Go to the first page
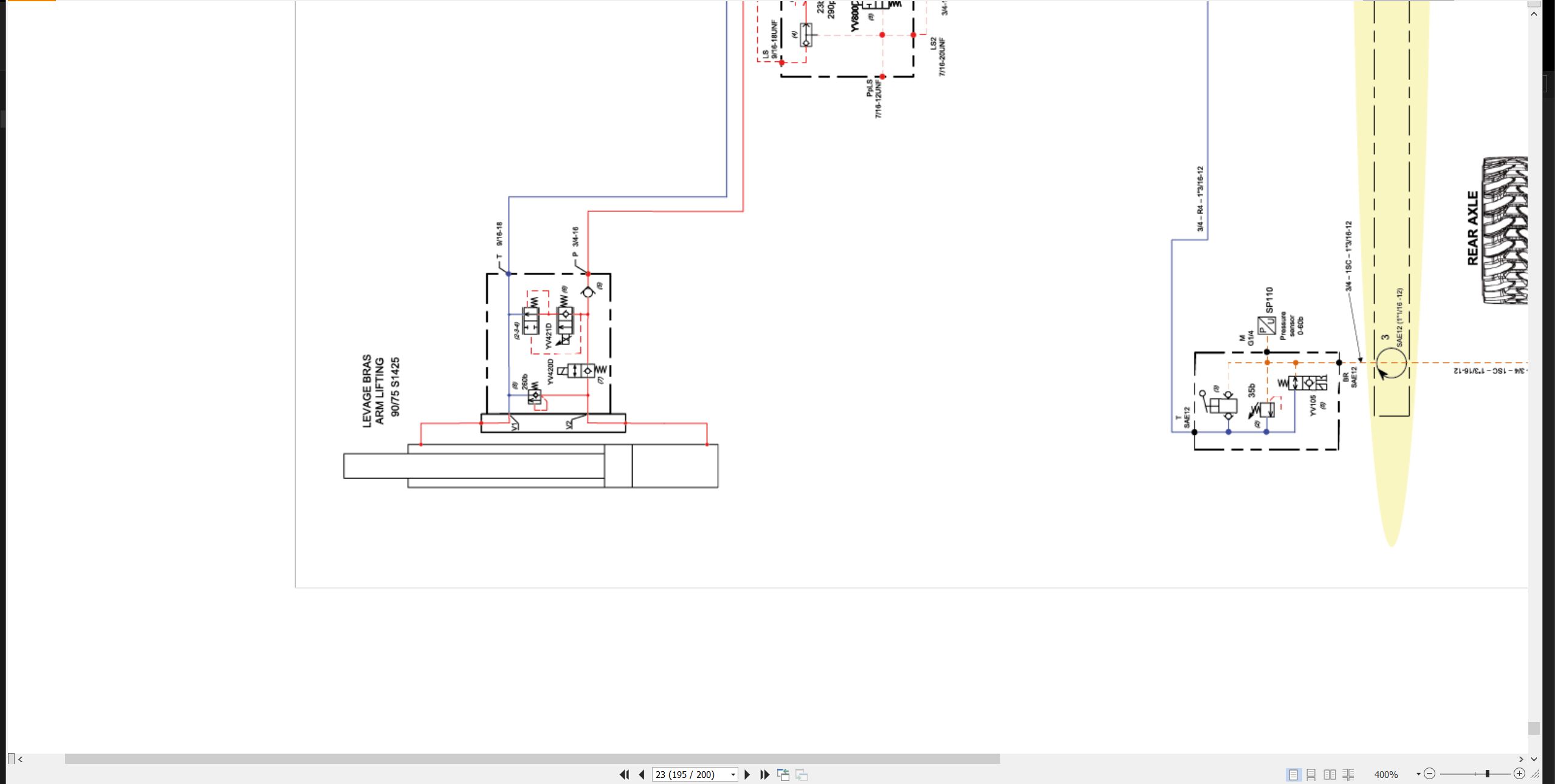This screenshot has width=1555, height=784. [x=624, y=774]
